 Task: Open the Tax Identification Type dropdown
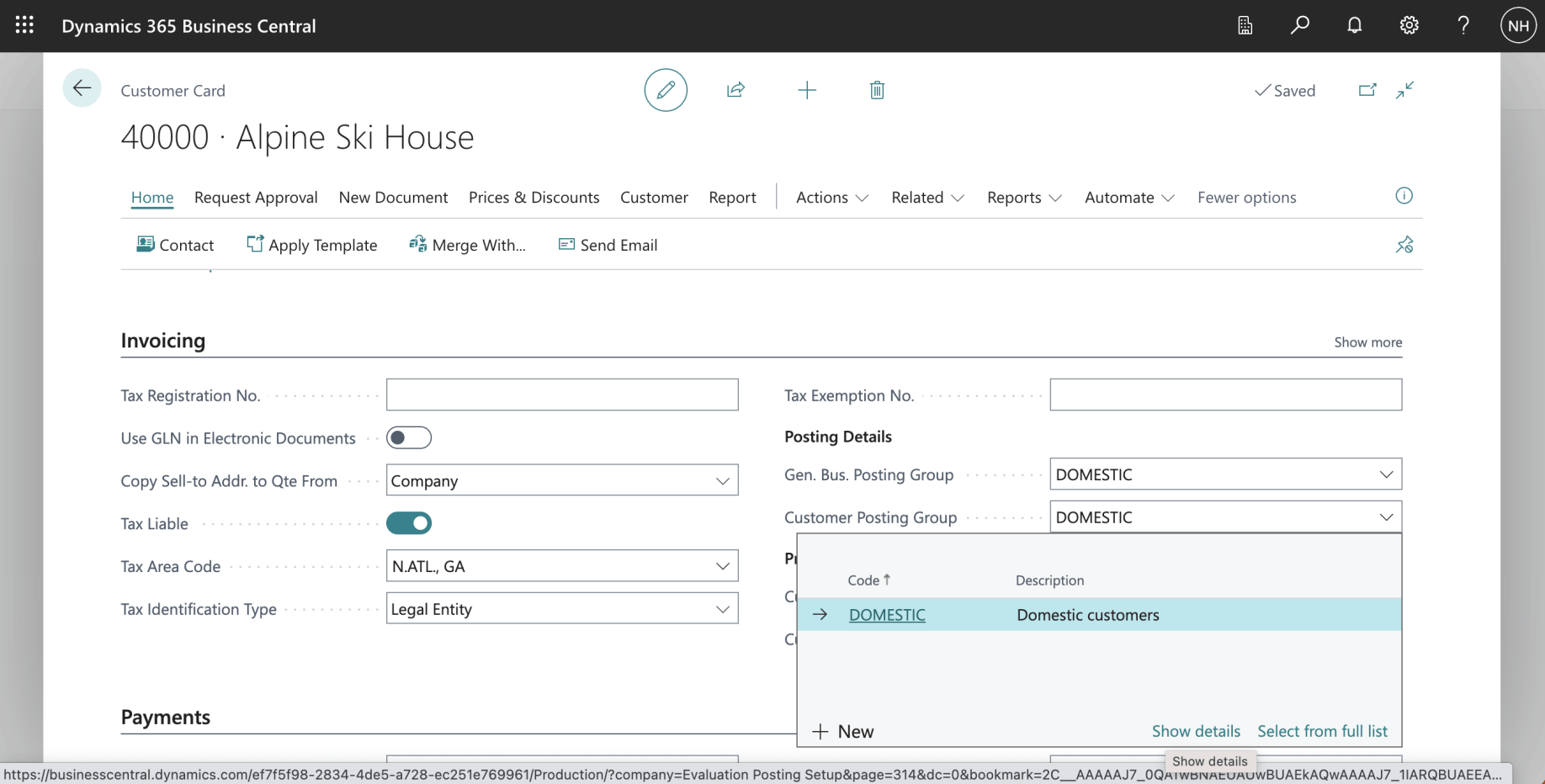pos(722,609)
